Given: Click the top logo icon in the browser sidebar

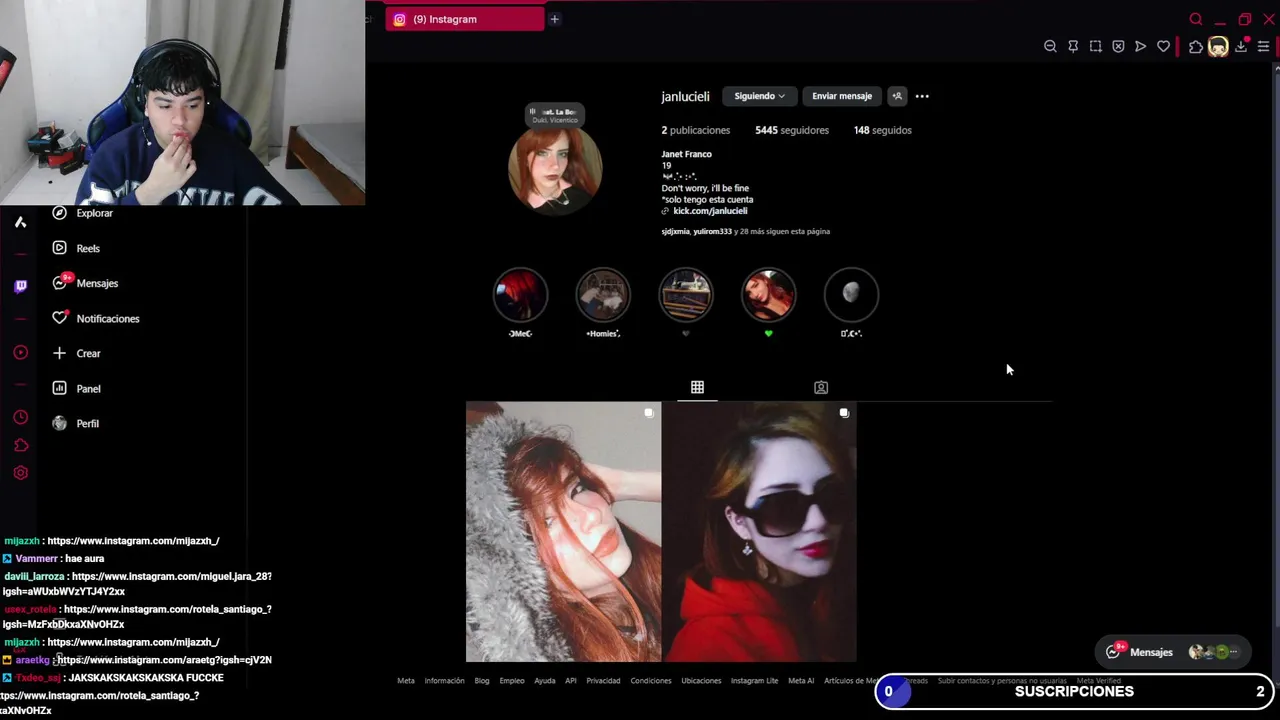Looking at the screenshot, I should [20, 222].
